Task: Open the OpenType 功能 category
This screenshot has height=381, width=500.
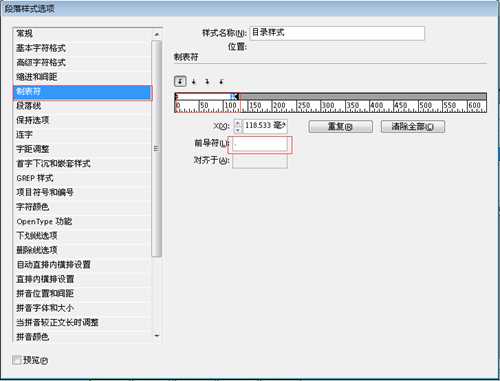Action: tap(82, 221)
